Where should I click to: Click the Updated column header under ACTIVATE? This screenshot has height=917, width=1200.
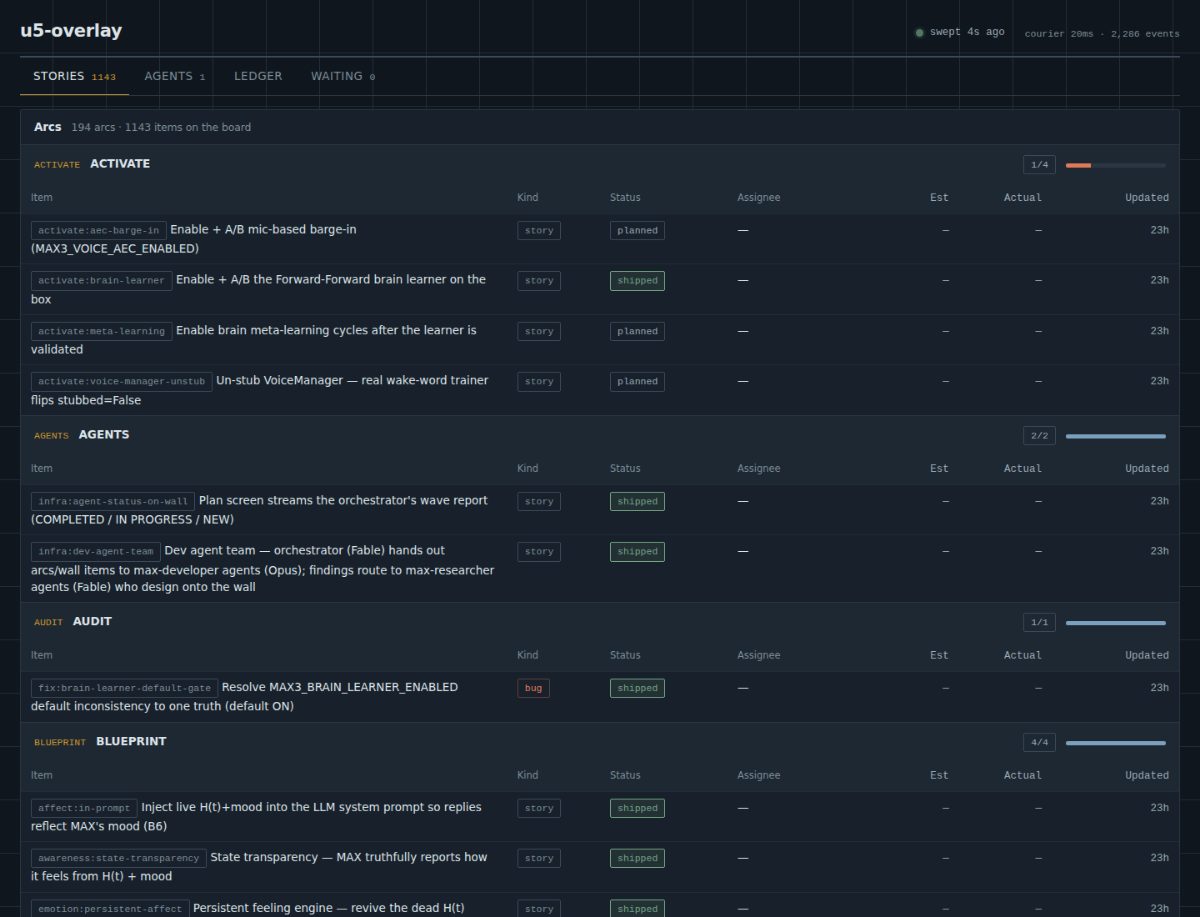click(x=1147, y=198)
